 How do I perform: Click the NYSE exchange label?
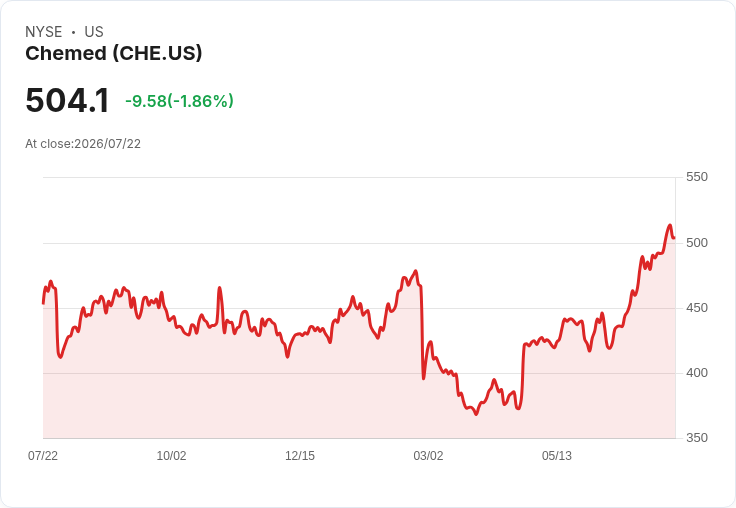[44, 32]
